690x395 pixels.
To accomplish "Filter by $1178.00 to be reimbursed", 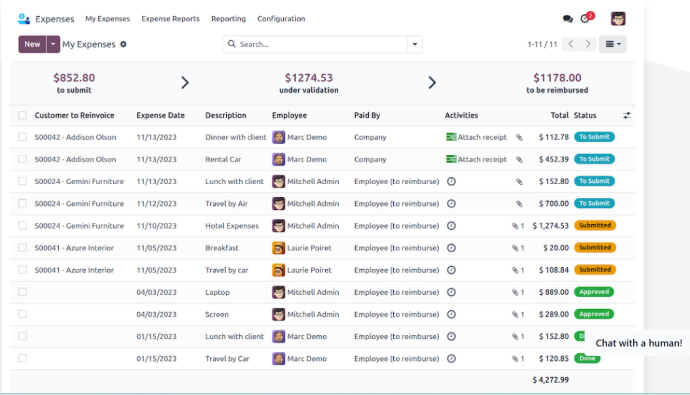I will (x=557, y=83).
